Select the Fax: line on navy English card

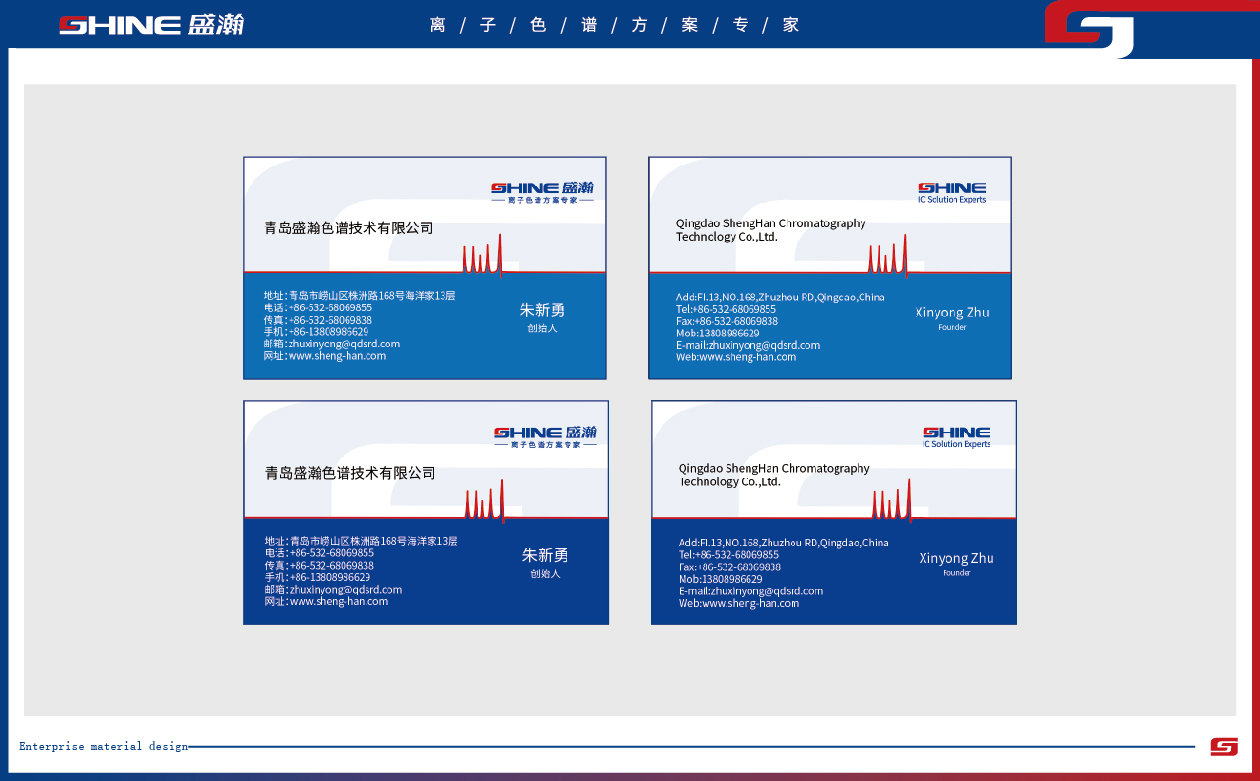tap(730, 567)
